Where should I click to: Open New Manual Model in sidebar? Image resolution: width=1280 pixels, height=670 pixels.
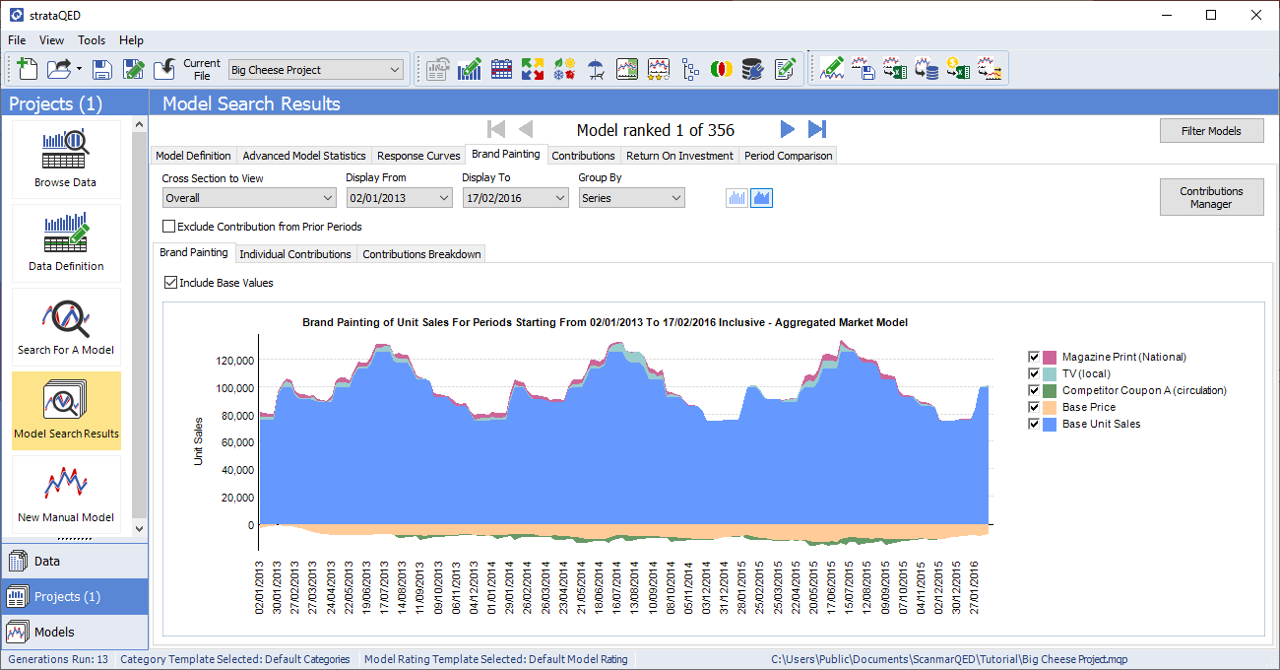[x=66, y=494]
